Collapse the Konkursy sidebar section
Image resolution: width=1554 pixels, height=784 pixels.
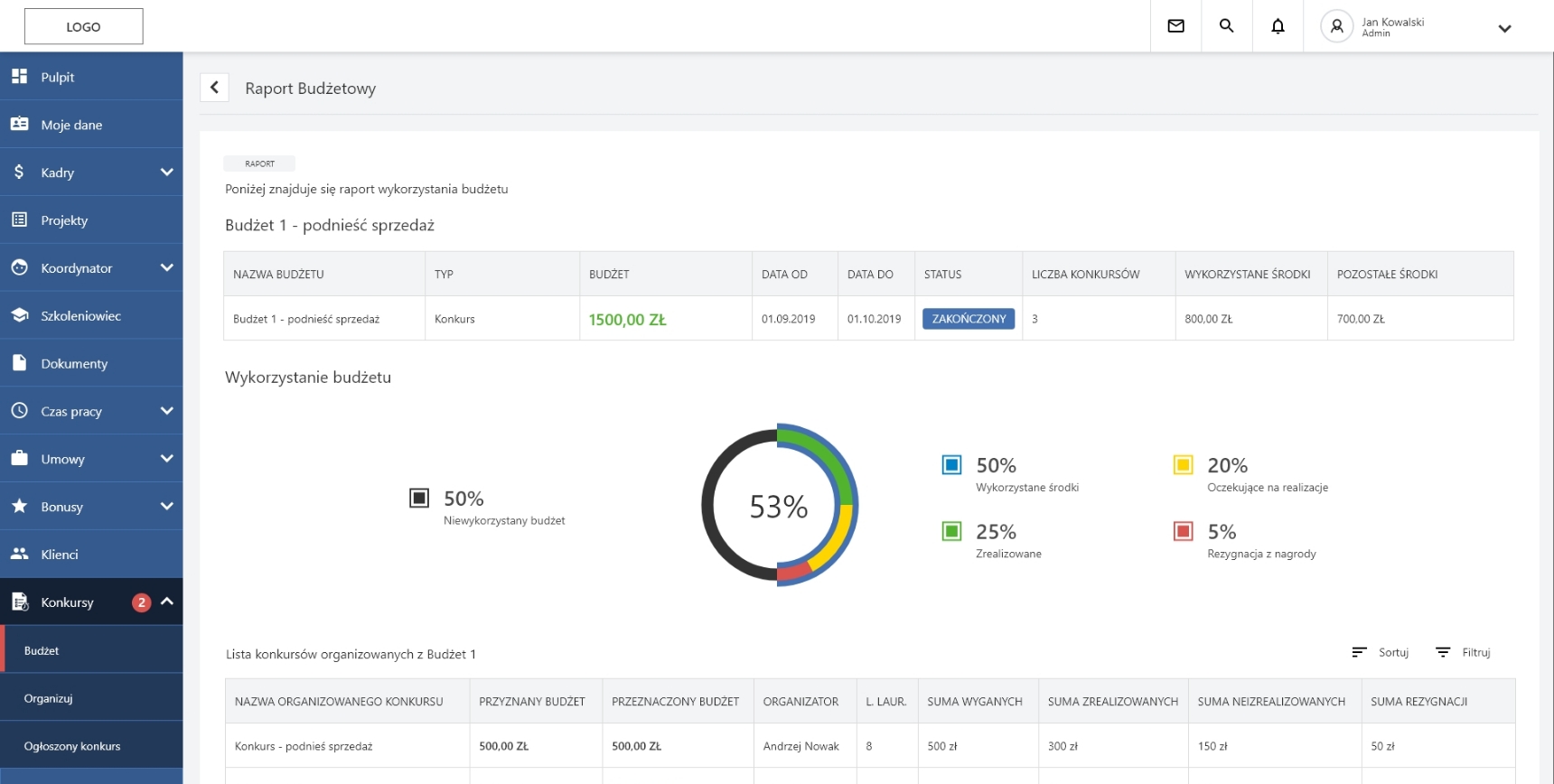167,602
